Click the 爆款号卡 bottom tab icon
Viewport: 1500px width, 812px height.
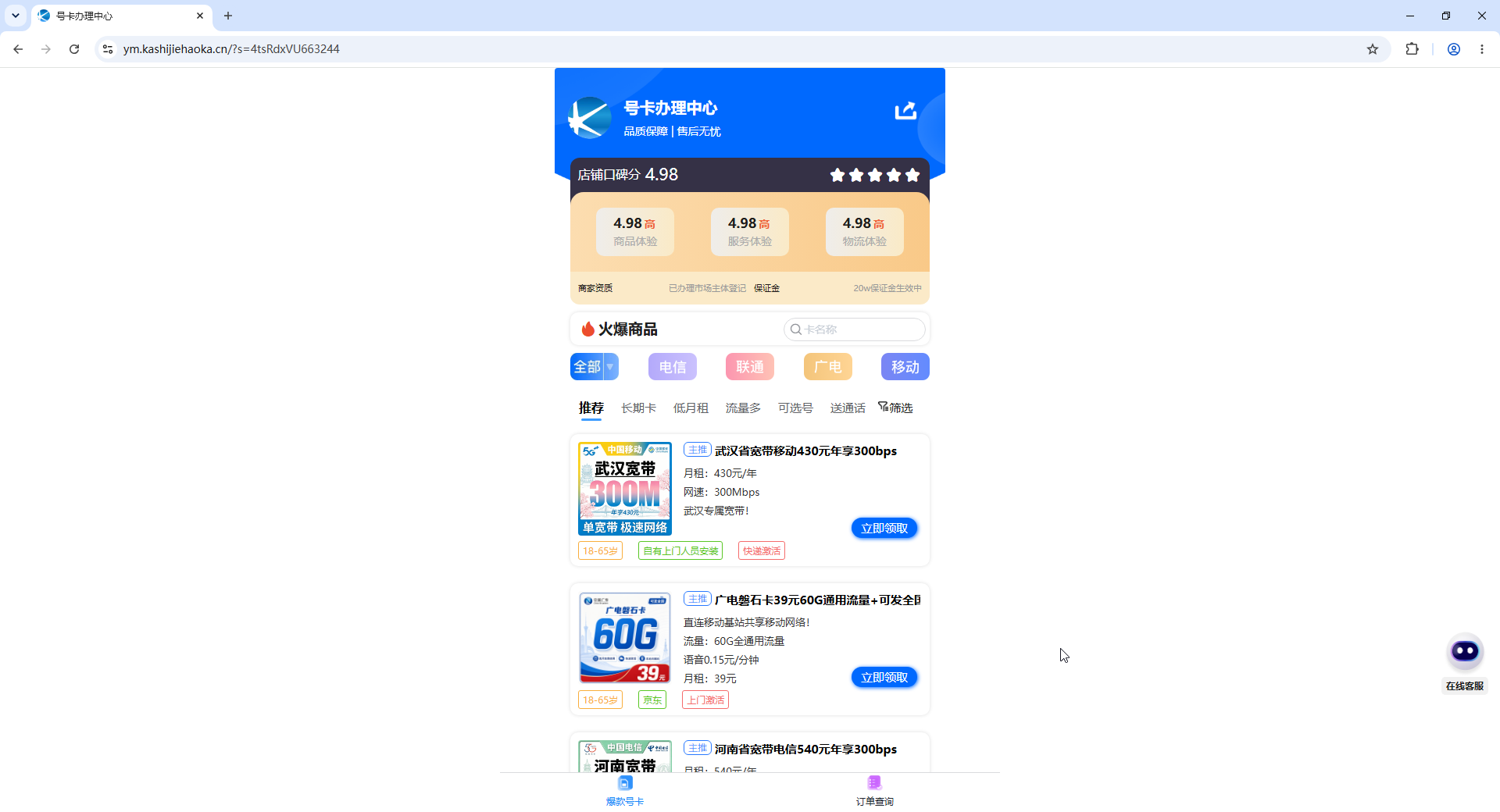pos(625,783)
